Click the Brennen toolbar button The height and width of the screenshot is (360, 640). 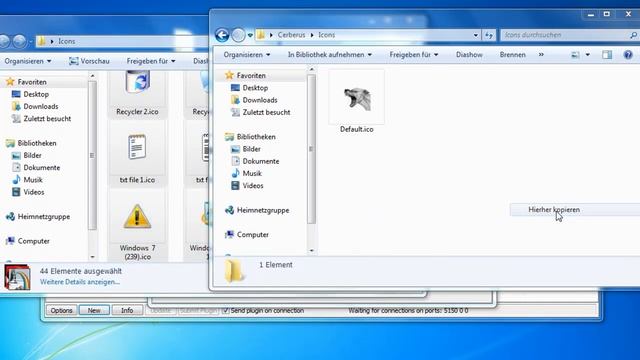click(513, 55)
